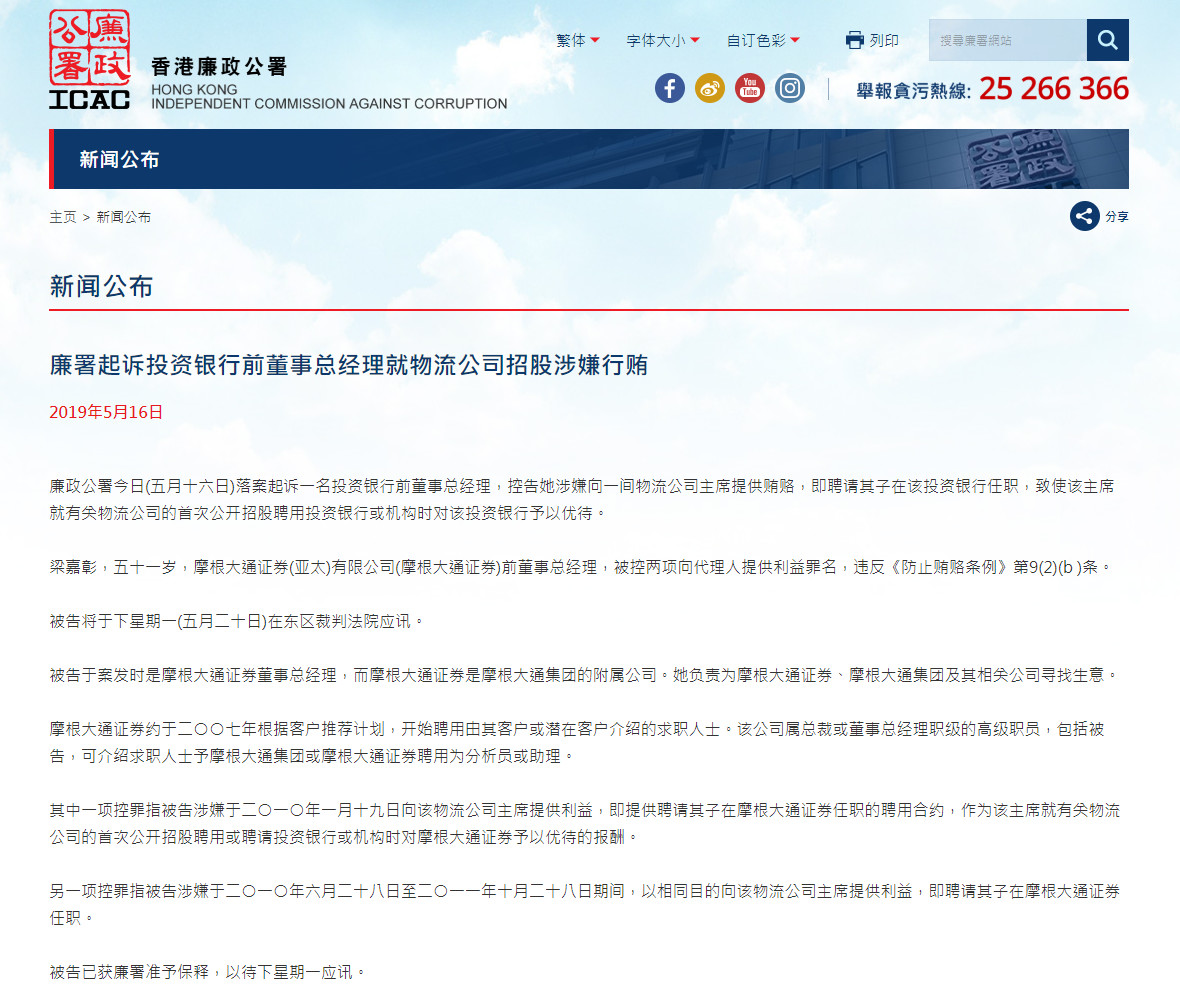
Task: Focus the site search text field
Action: [x=1007, y=40]
